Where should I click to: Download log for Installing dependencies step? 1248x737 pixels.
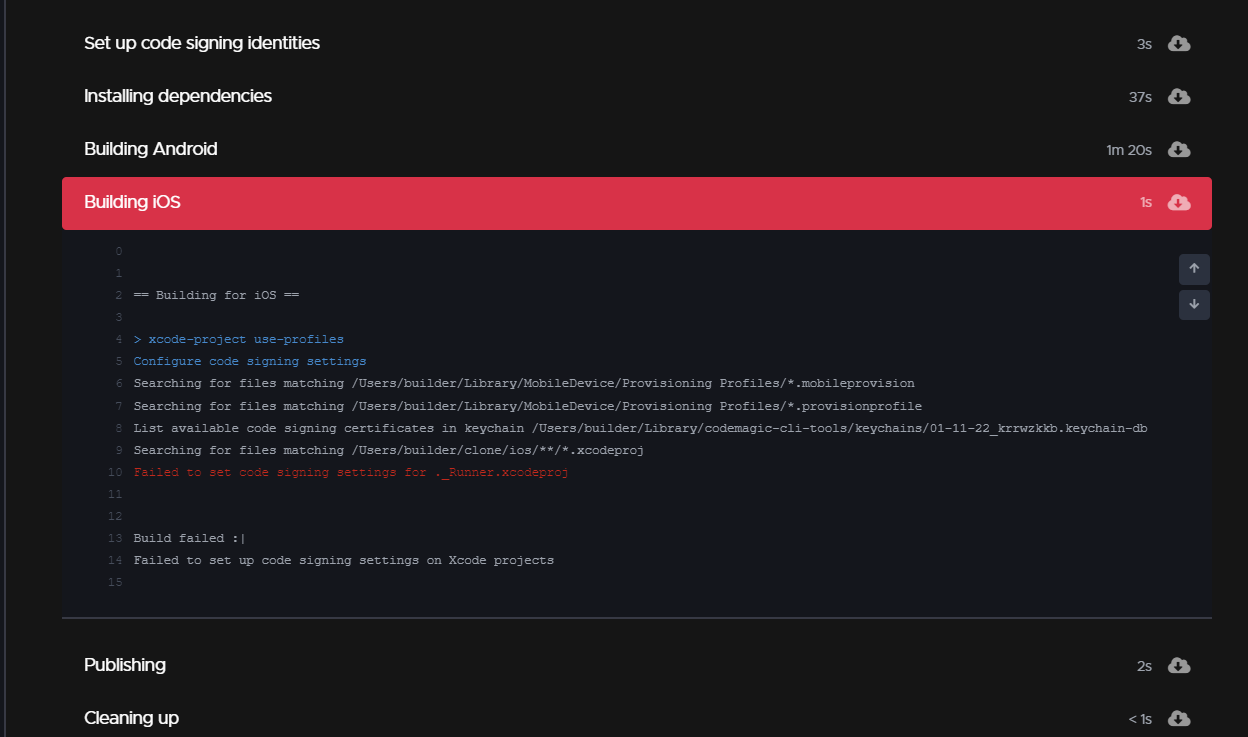1179,97
